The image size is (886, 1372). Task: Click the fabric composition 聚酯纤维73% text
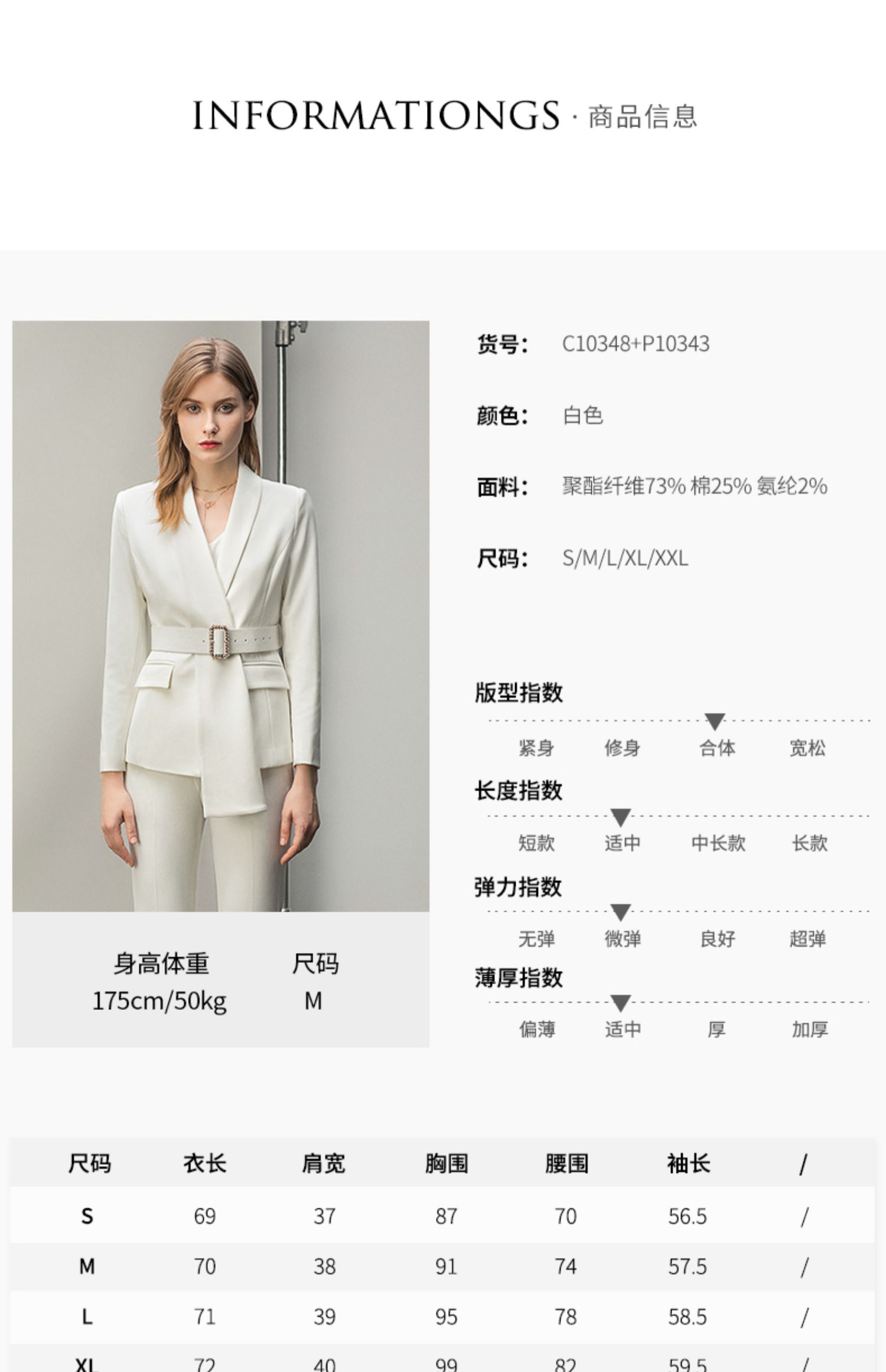[x=624, y=486]
